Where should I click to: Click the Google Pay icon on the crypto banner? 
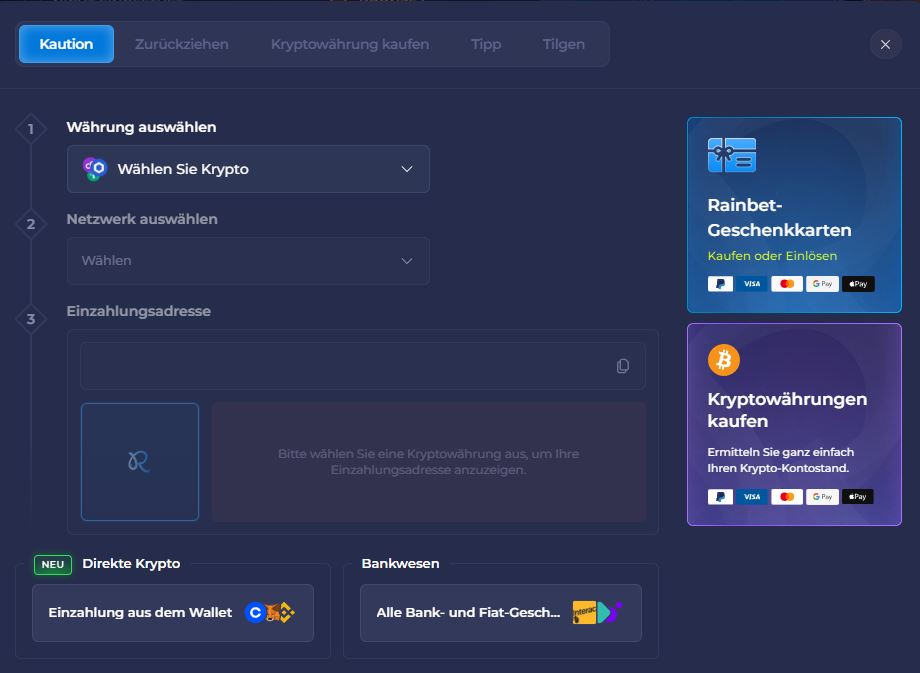(822, 497)
